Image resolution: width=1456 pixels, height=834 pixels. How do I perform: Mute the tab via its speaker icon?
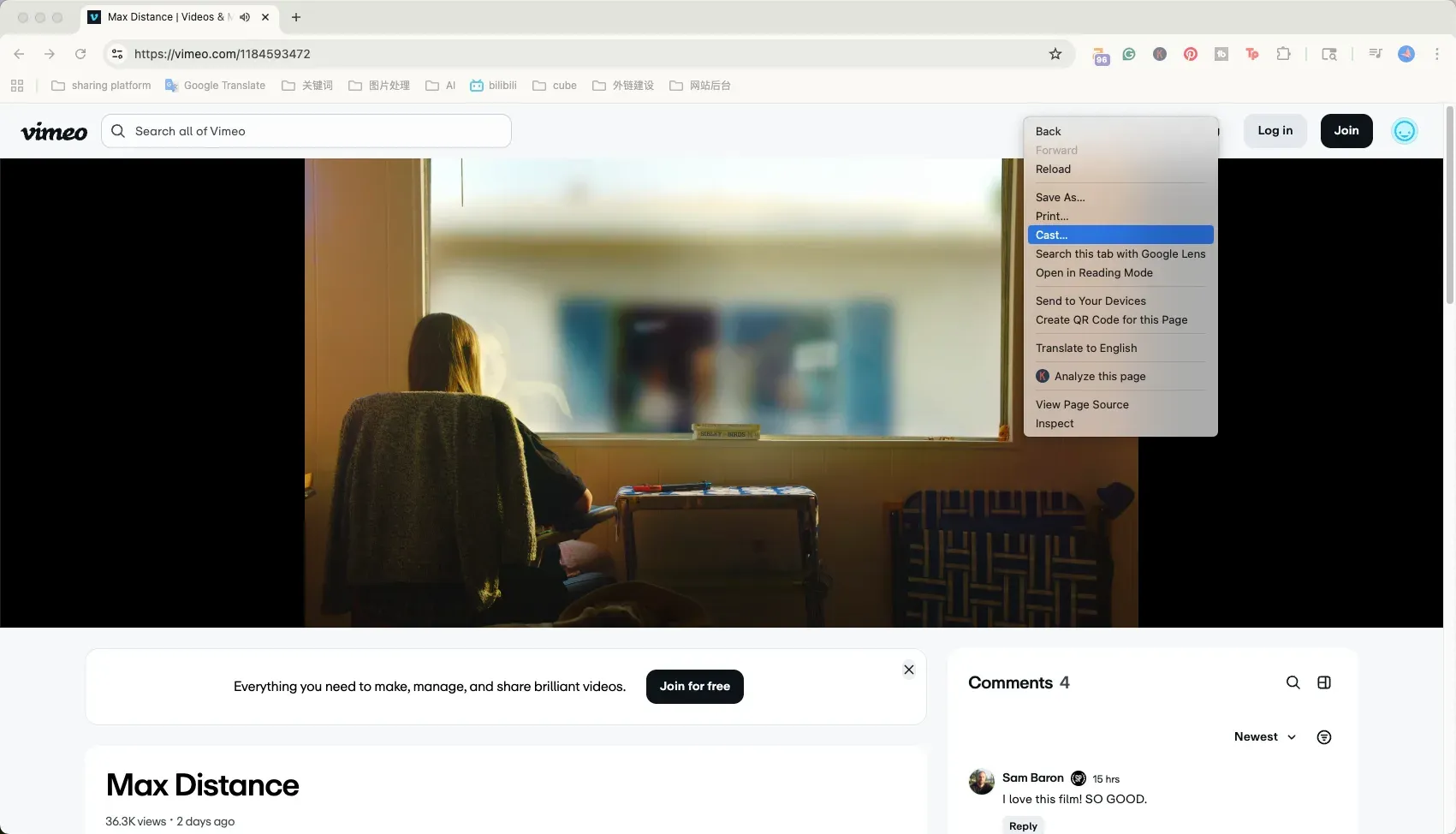coord(245,17)
